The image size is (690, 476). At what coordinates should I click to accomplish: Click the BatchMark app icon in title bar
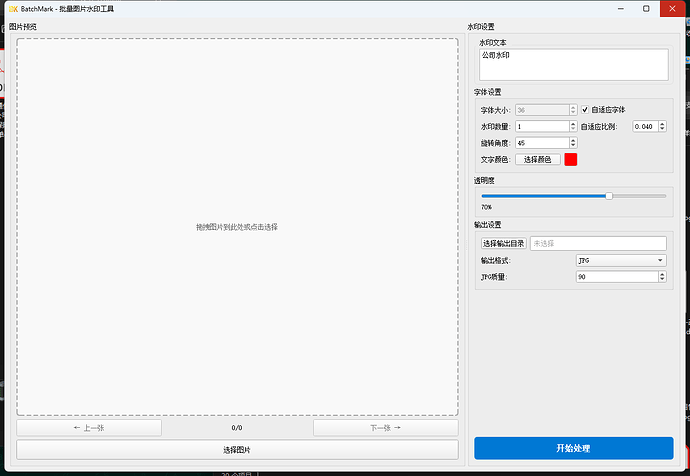(14, 8)
